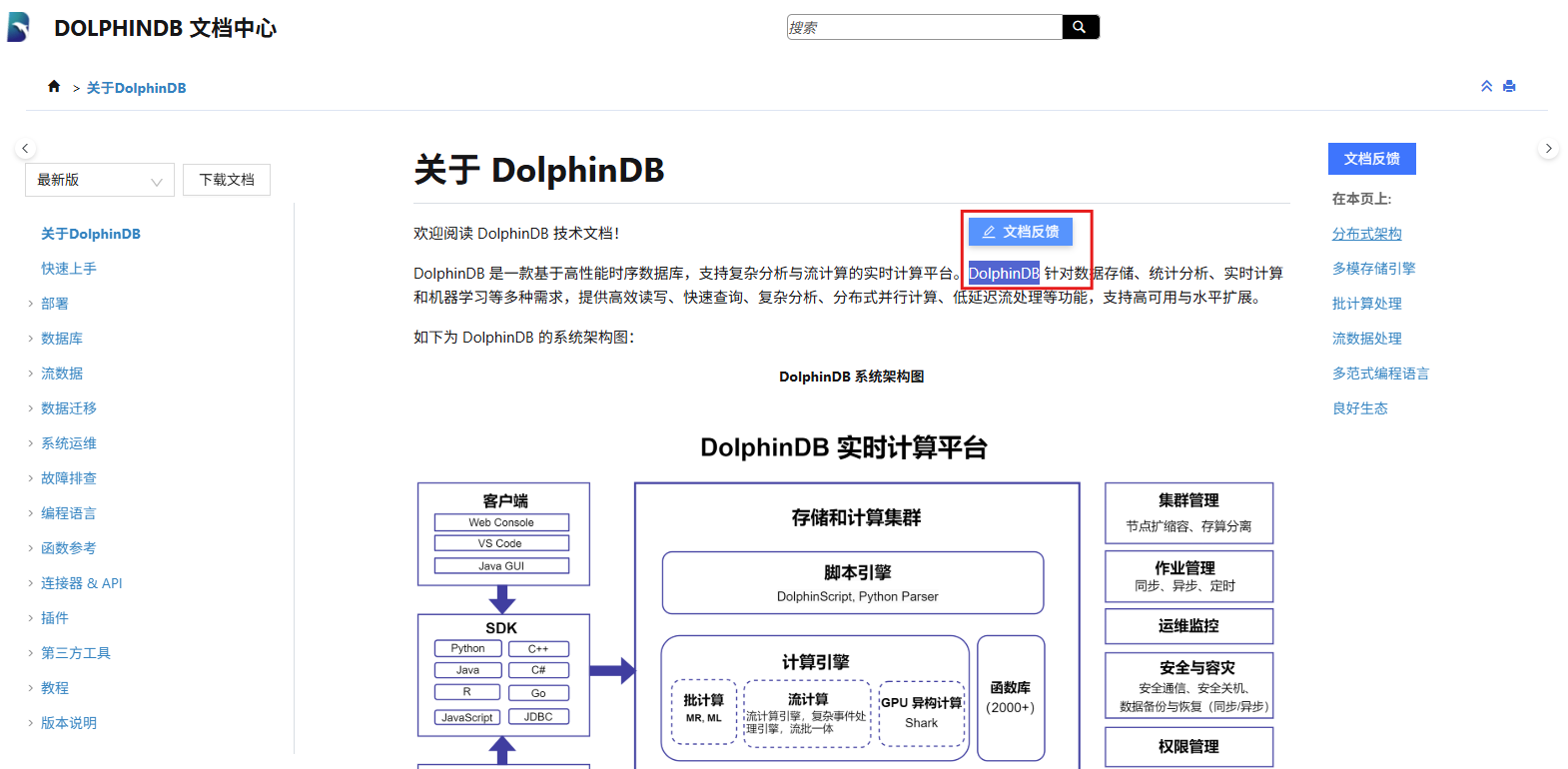Click the scroll-to-top double chevron icon
Screen dimensions: 1568x769
click(x=1486, y=87)
